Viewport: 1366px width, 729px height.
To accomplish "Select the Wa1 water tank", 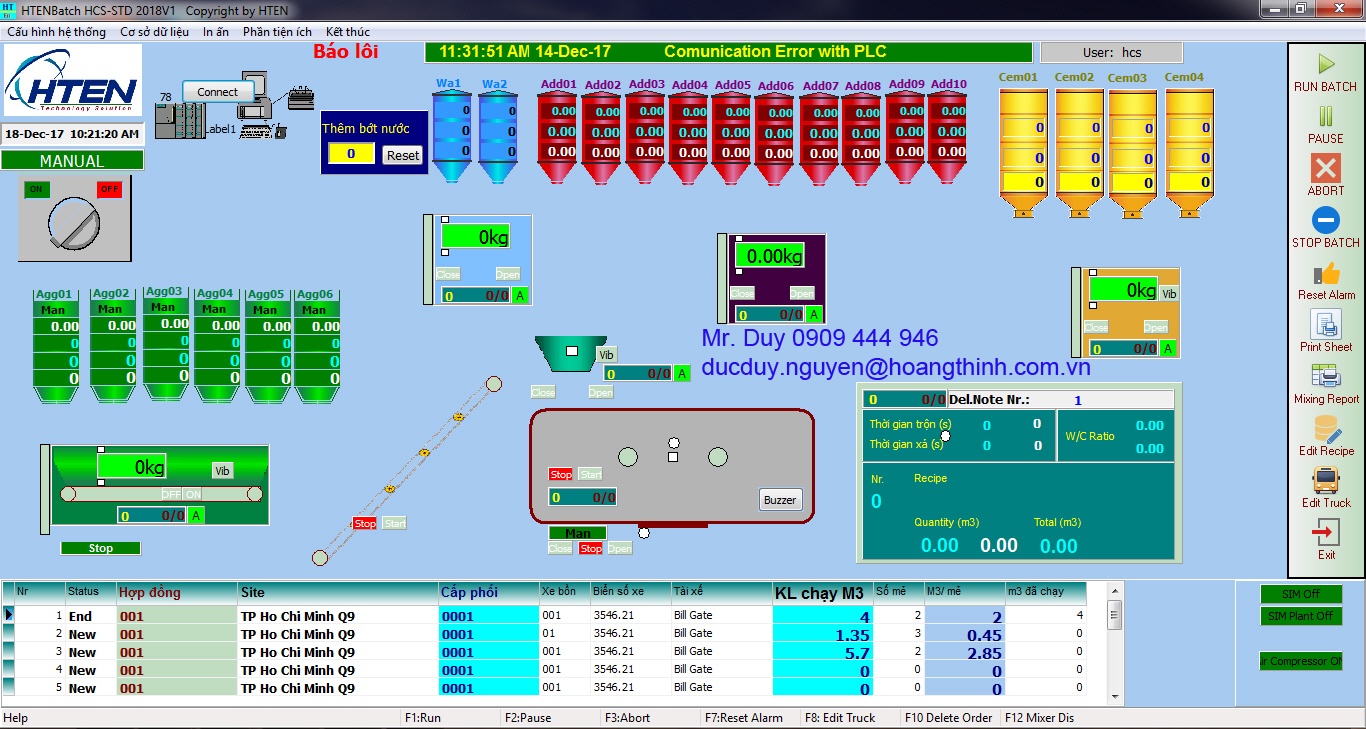I will [x=450, y=136].
